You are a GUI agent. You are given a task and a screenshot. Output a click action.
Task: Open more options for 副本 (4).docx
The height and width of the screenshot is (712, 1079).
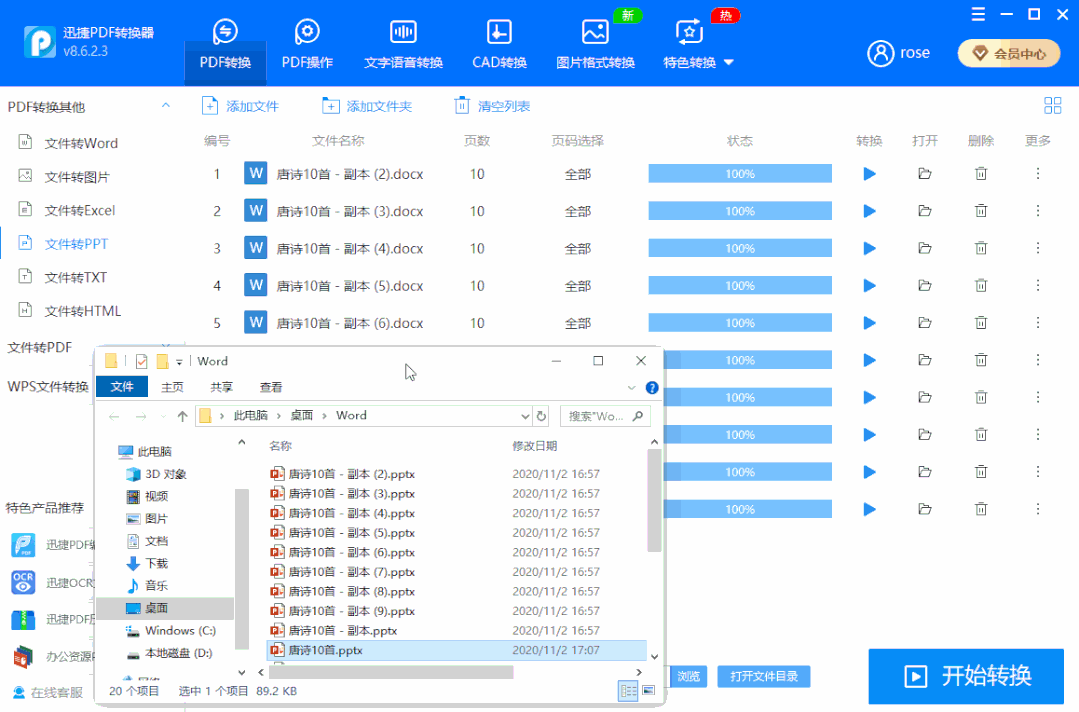pos(1038,248)
